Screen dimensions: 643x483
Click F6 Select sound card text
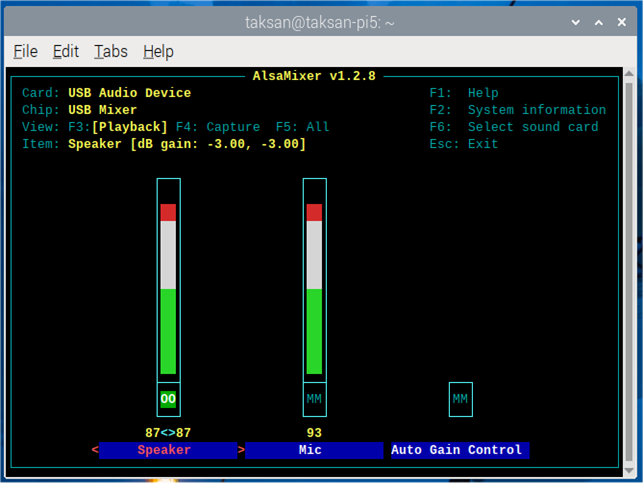click(x=514, y=127)
